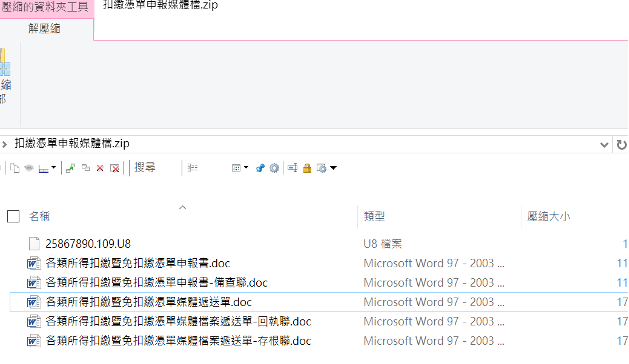629x364 pixels.
Task: Click Word icon of 申報書.doc
Action: [x=34, y=263]
